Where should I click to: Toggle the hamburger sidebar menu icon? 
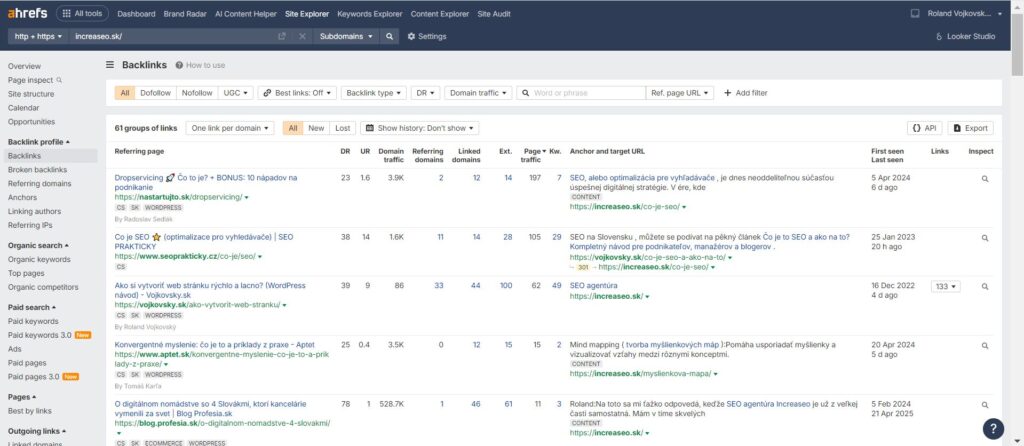110,65
